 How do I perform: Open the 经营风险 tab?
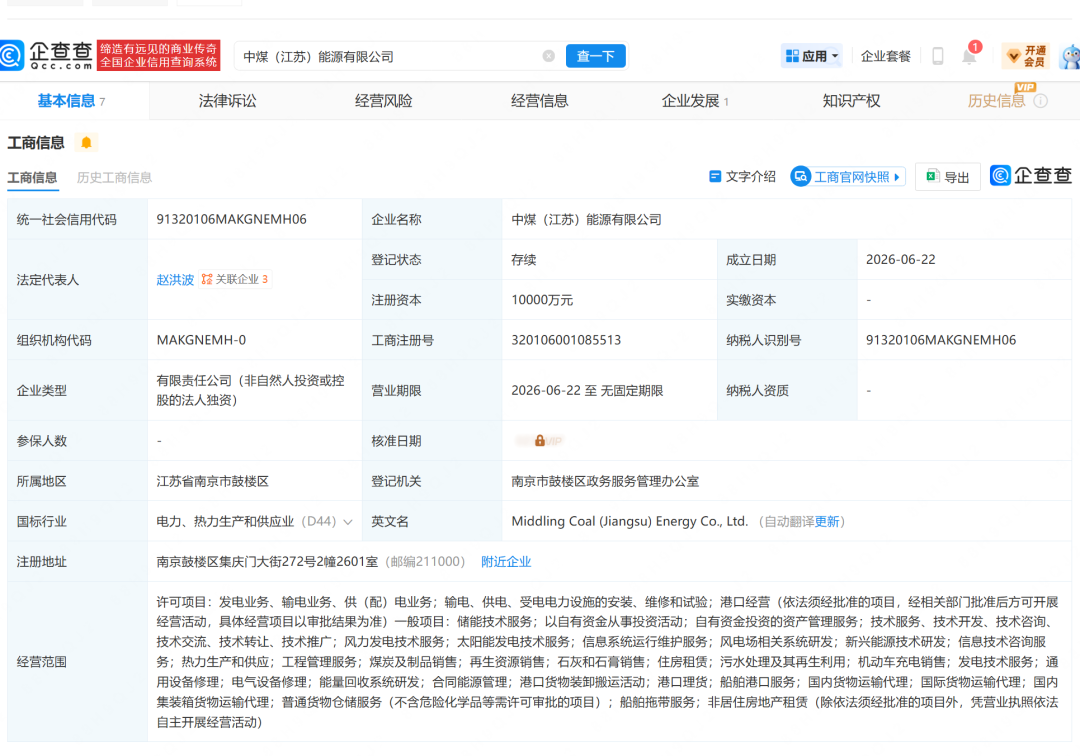click(x=384, y=101)
